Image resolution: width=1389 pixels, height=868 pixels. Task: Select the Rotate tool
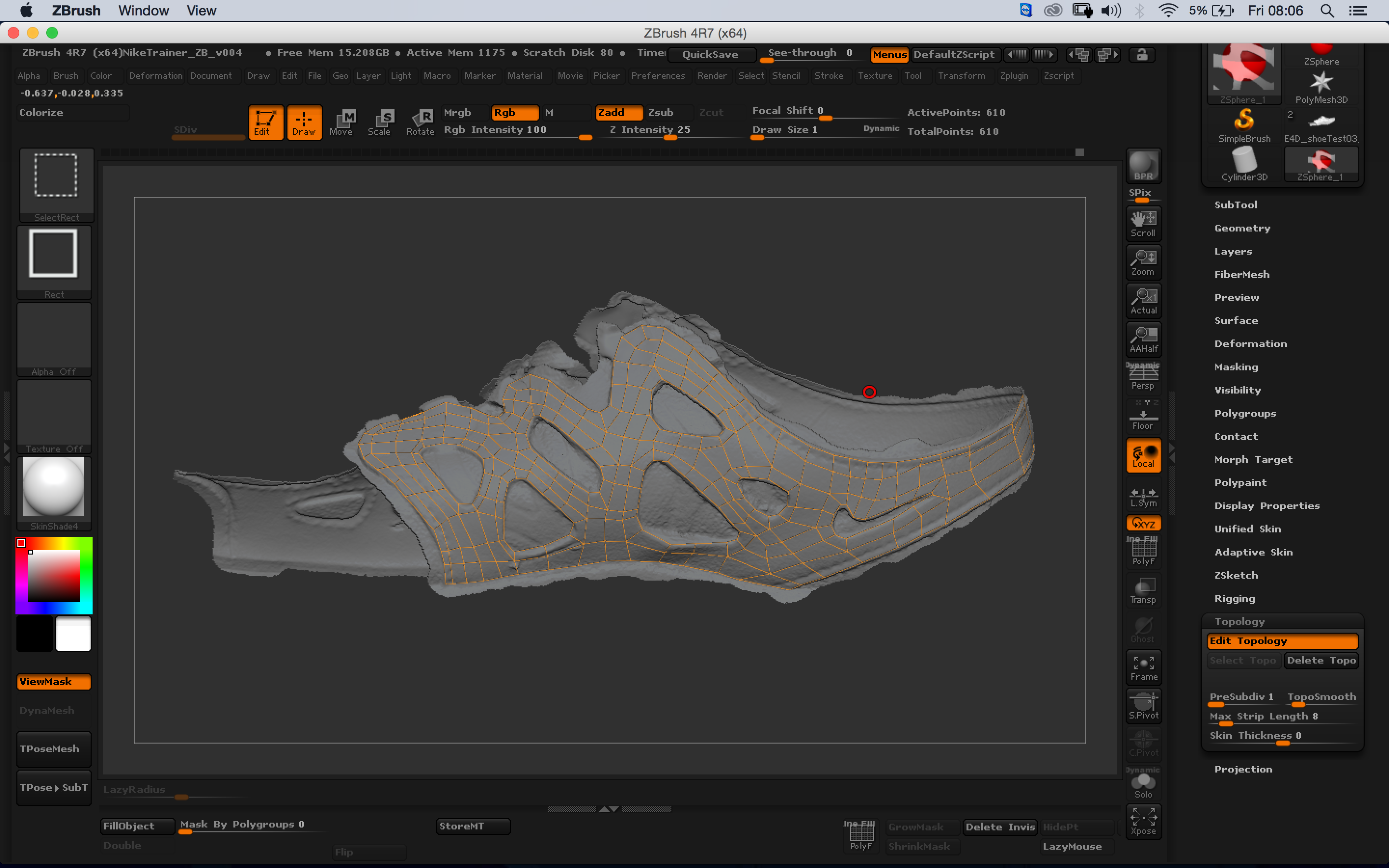(x=420, y=122)
